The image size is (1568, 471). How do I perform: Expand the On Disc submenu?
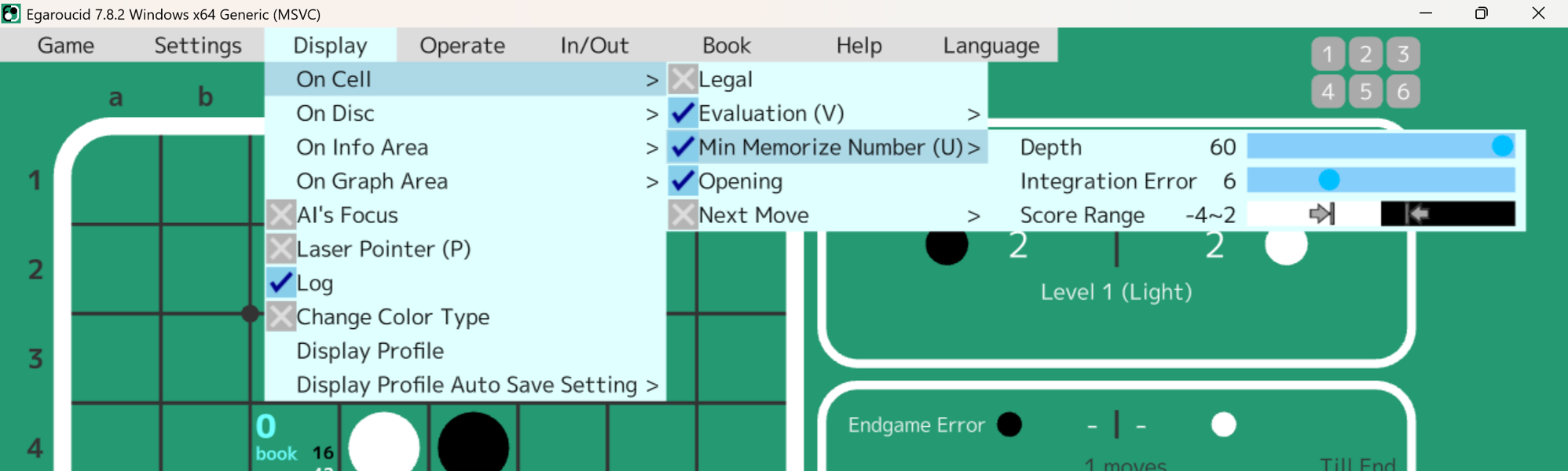465,113
